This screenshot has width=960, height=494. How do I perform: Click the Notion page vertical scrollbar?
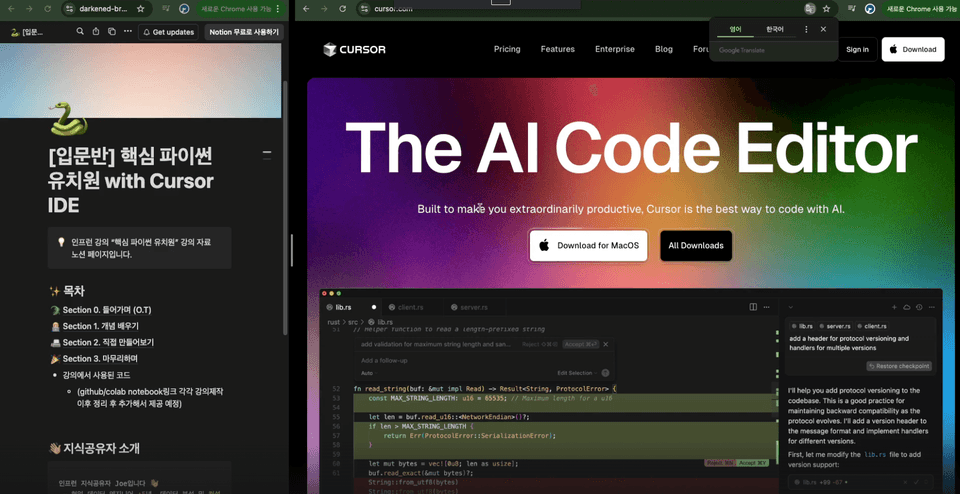point(285,208)
